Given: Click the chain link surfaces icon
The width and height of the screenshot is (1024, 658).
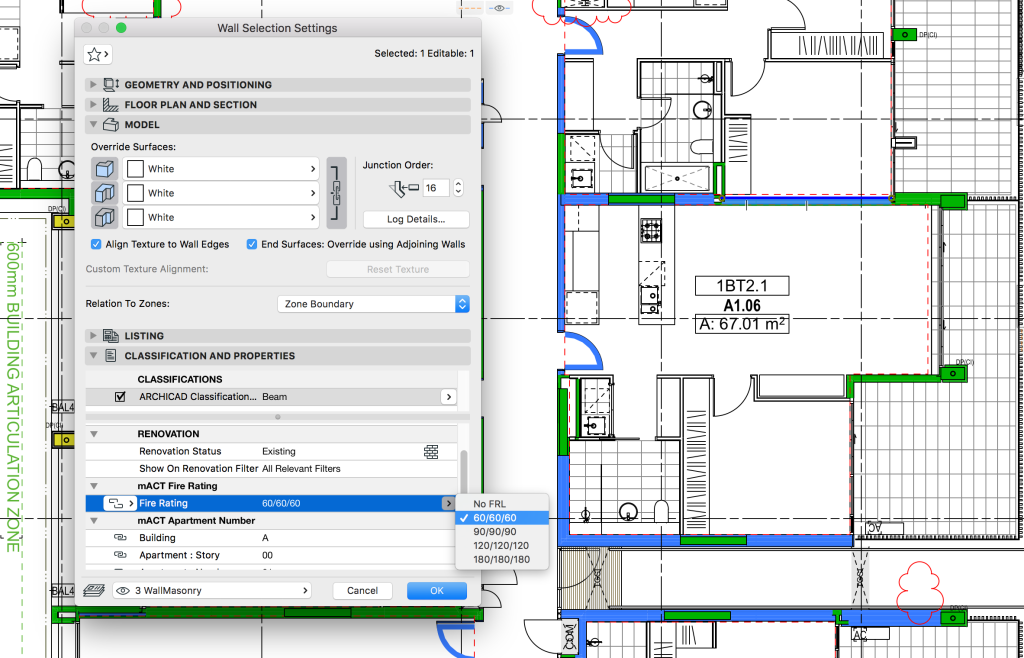Looking at the screenshot, I should tap(337, 193).
